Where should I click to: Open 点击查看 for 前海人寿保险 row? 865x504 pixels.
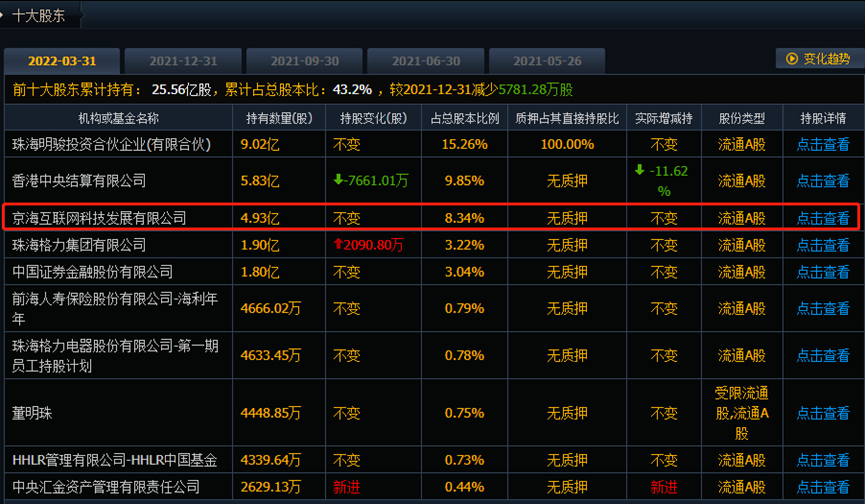[x=823, y=309]
